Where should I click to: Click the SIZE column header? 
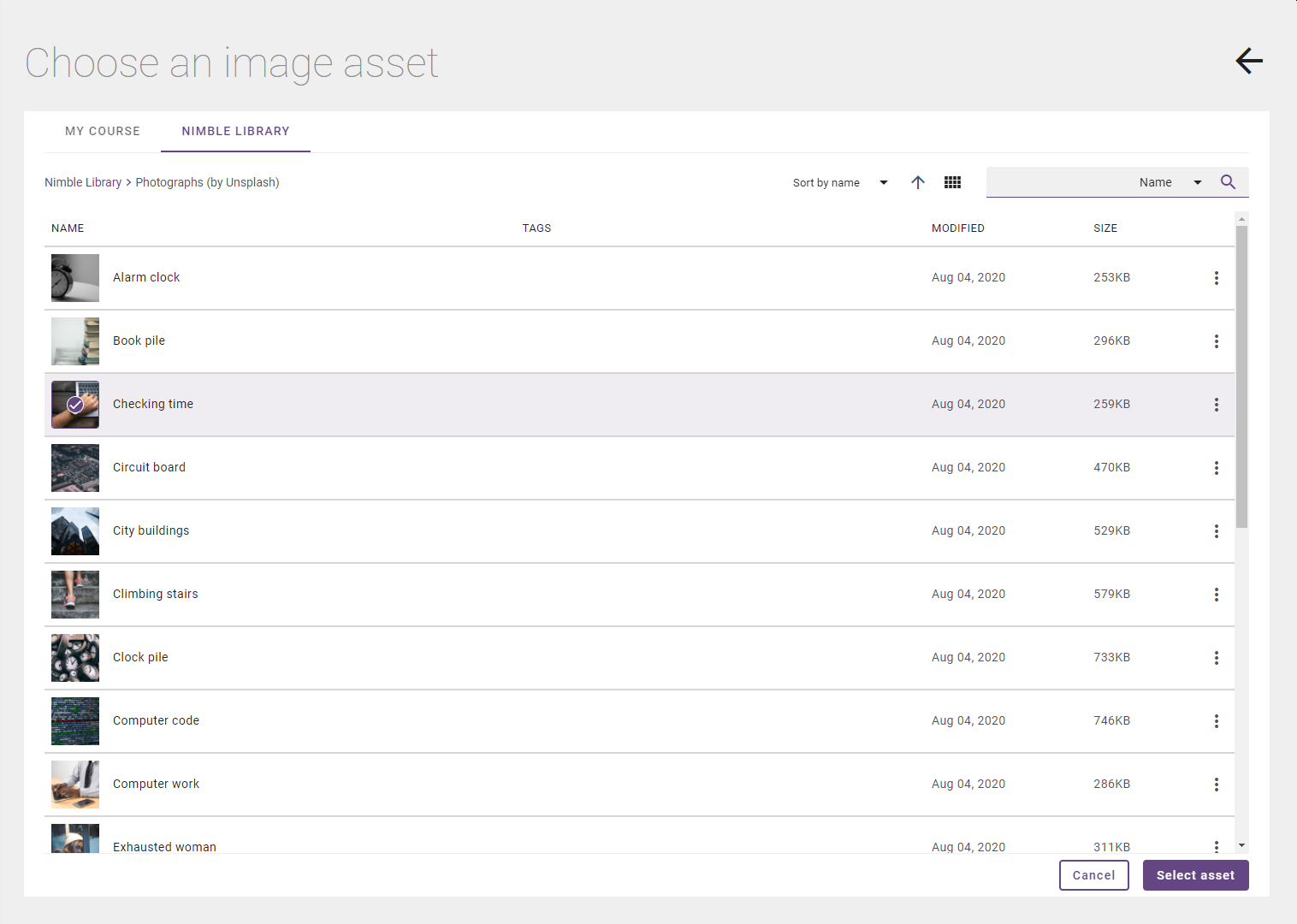tap(1105, 228)
